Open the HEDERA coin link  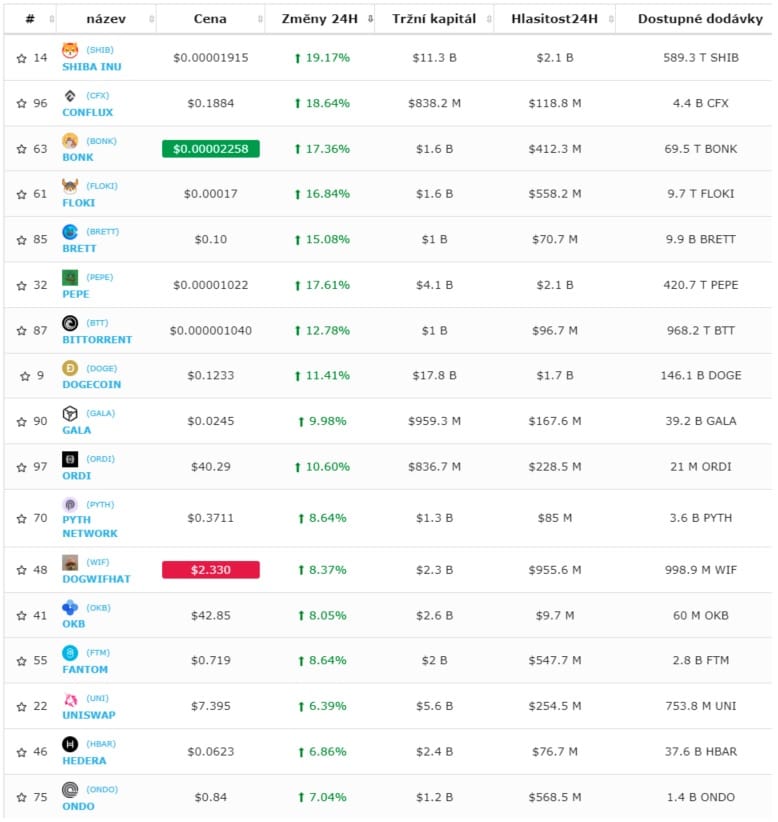tap(84, 761)
